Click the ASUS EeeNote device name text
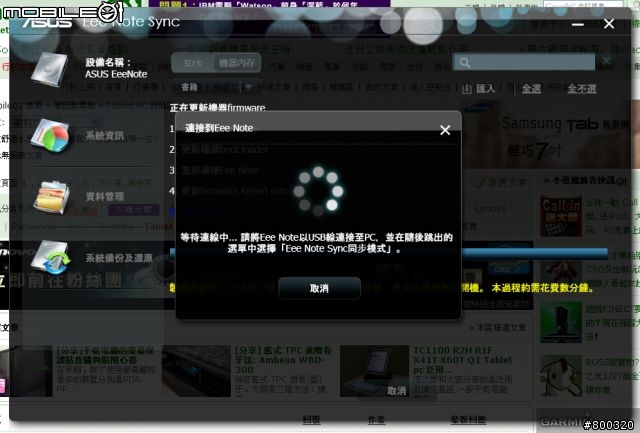Viewport: 640px width, 433px height. pos(116,74)
